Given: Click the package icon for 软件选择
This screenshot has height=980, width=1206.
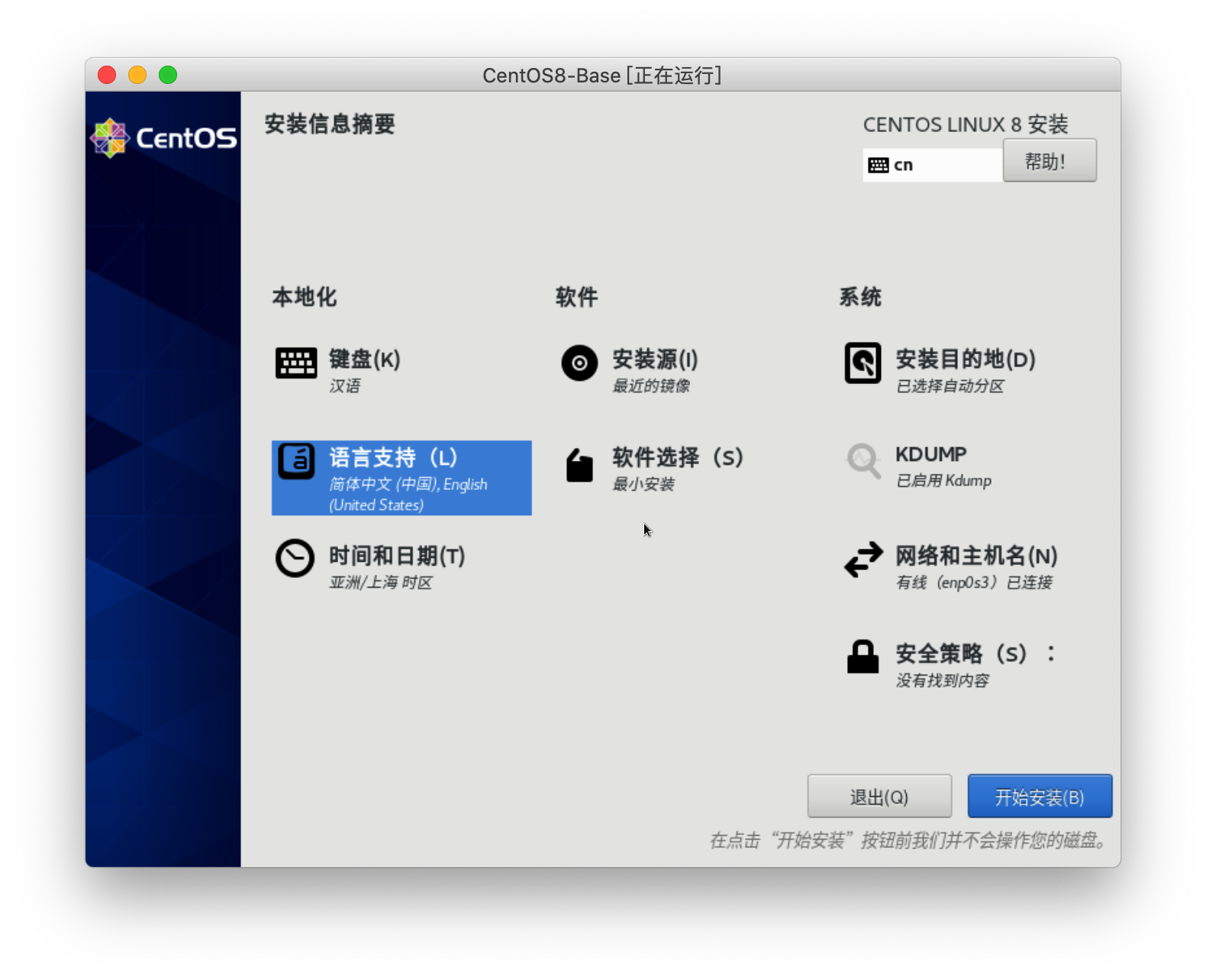Looking at the screenshot, I should point(579,465).
